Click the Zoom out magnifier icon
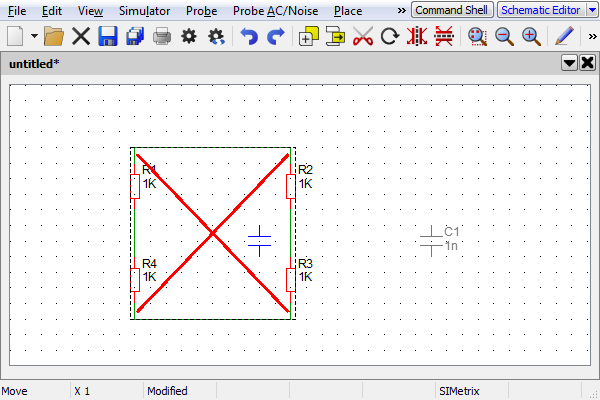The image size is (600, 400). [x=504, y=36]
